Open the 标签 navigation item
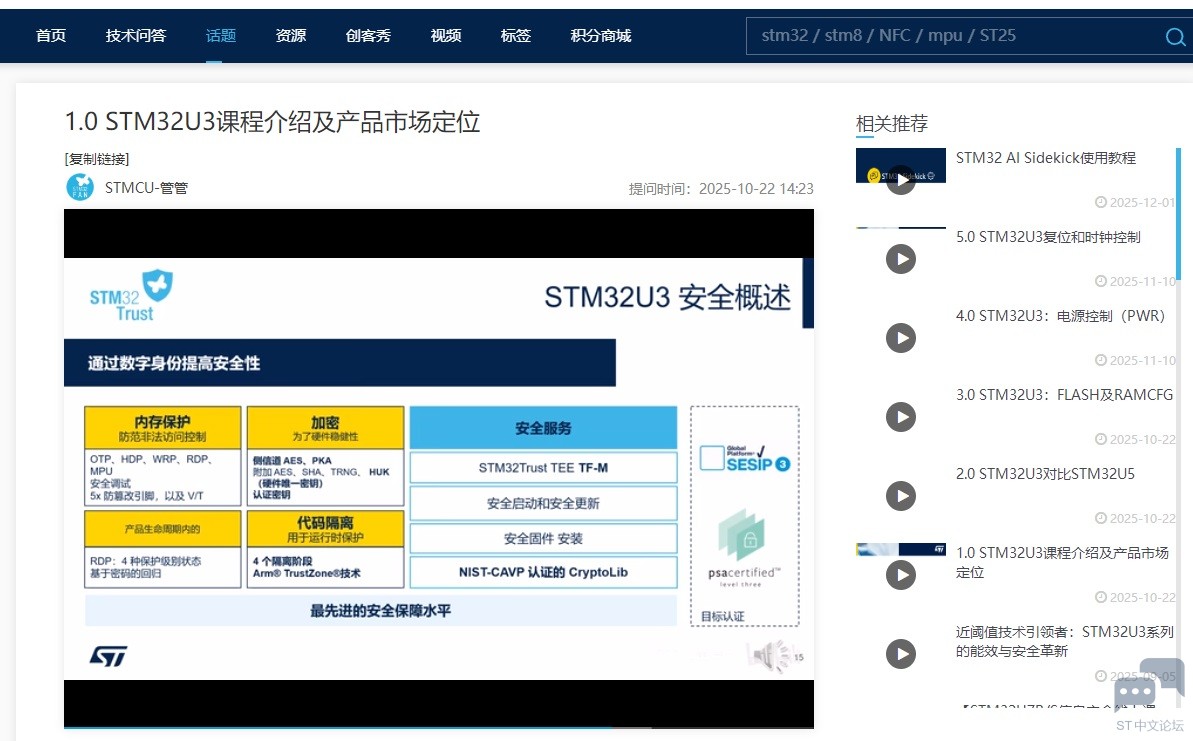Screen dimensions: 1193x741 click(x=516, y=36)
